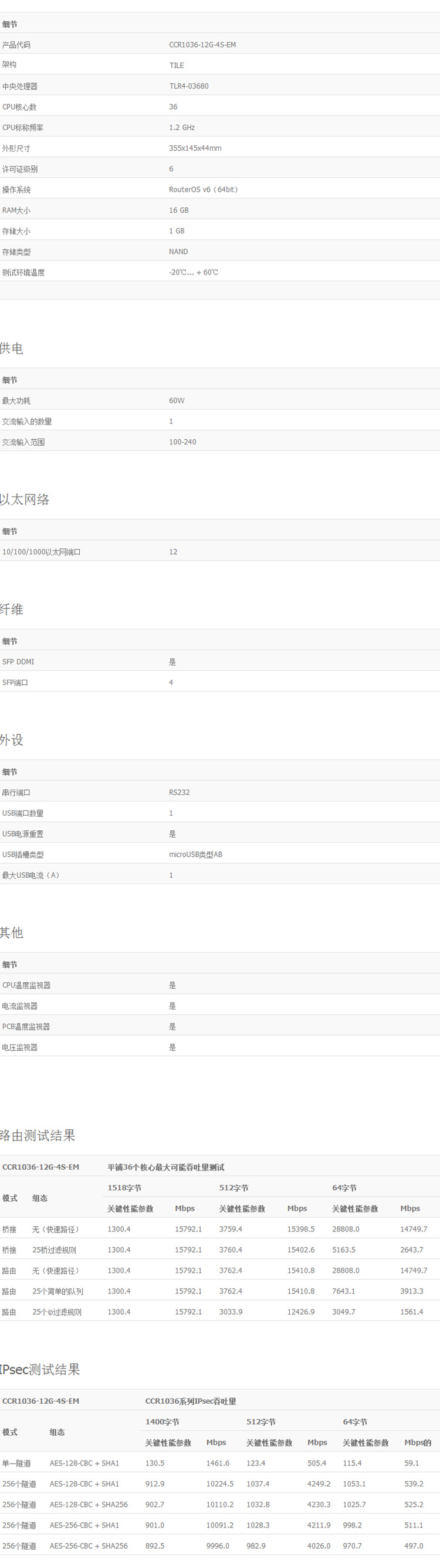Click the 以太网络 section heading

pos(25,500)
